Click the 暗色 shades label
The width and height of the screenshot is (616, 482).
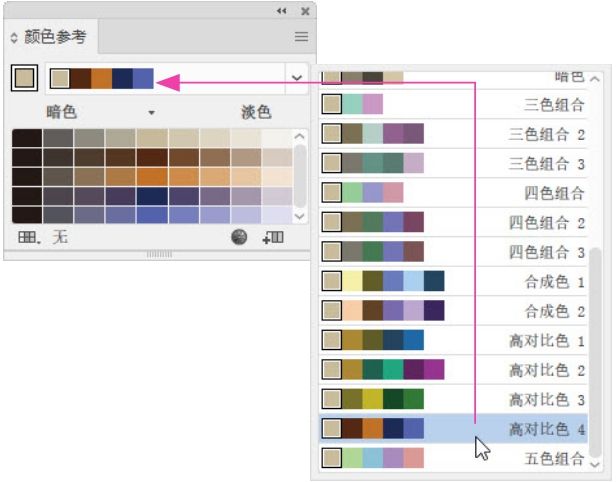[61, 112]
